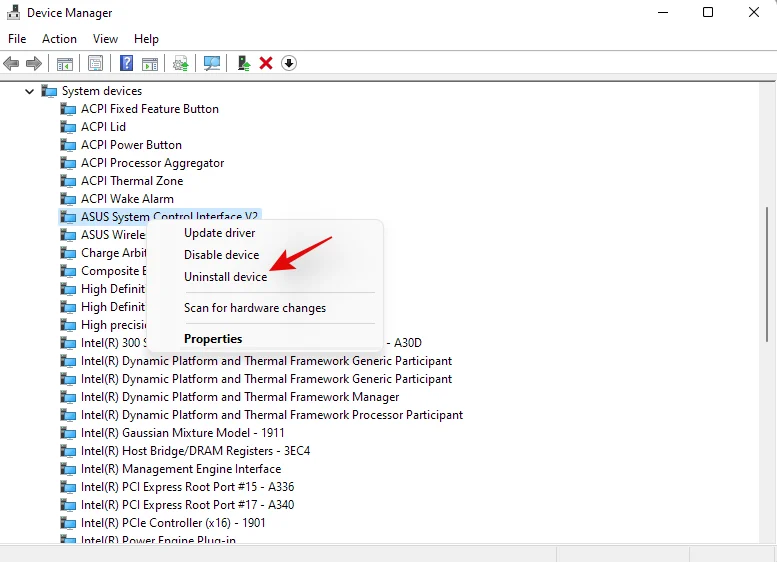Click the icon beside ACPI Fixed Feature Button

(x=68, y=109)
